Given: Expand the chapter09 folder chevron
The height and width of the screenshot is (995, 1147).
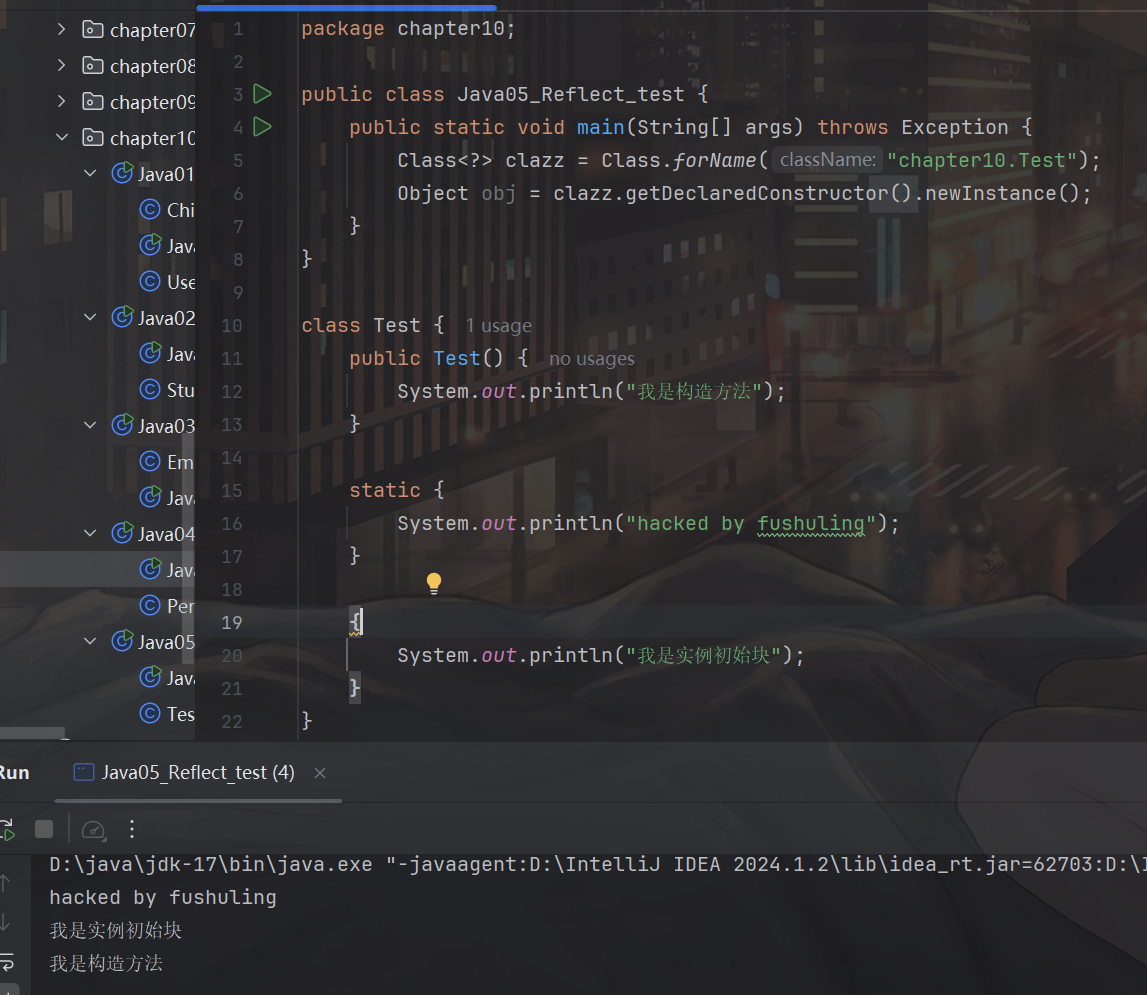Looking at the screenshot, I should coord(62,102).
